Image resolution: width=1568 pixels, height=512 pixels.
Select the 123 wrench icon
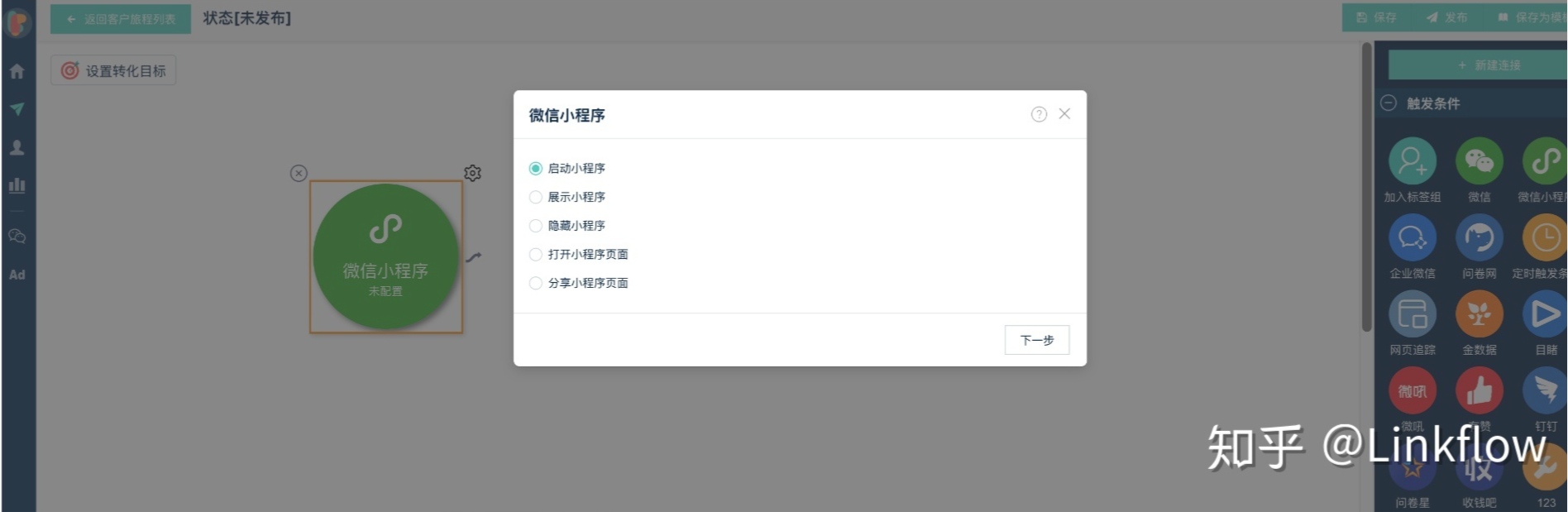1545,467
